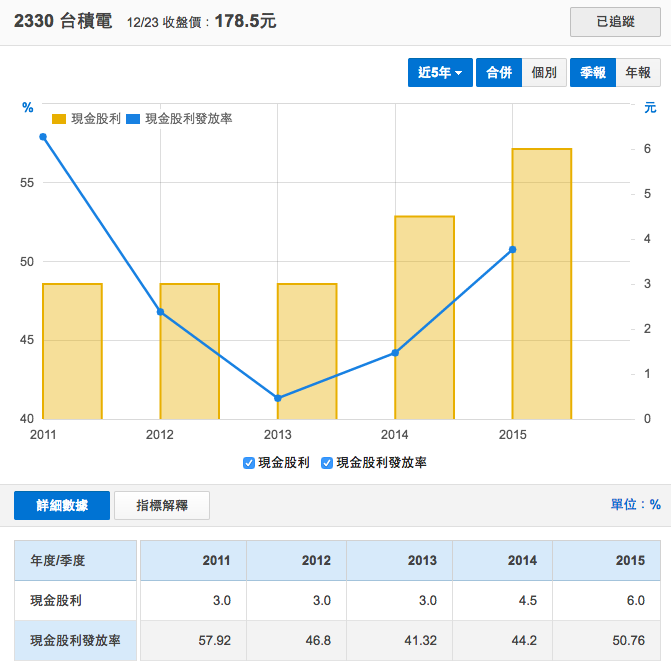671x672 pixels.
Task: Open the 詳細數據 tab
Action: coord(62,505)
